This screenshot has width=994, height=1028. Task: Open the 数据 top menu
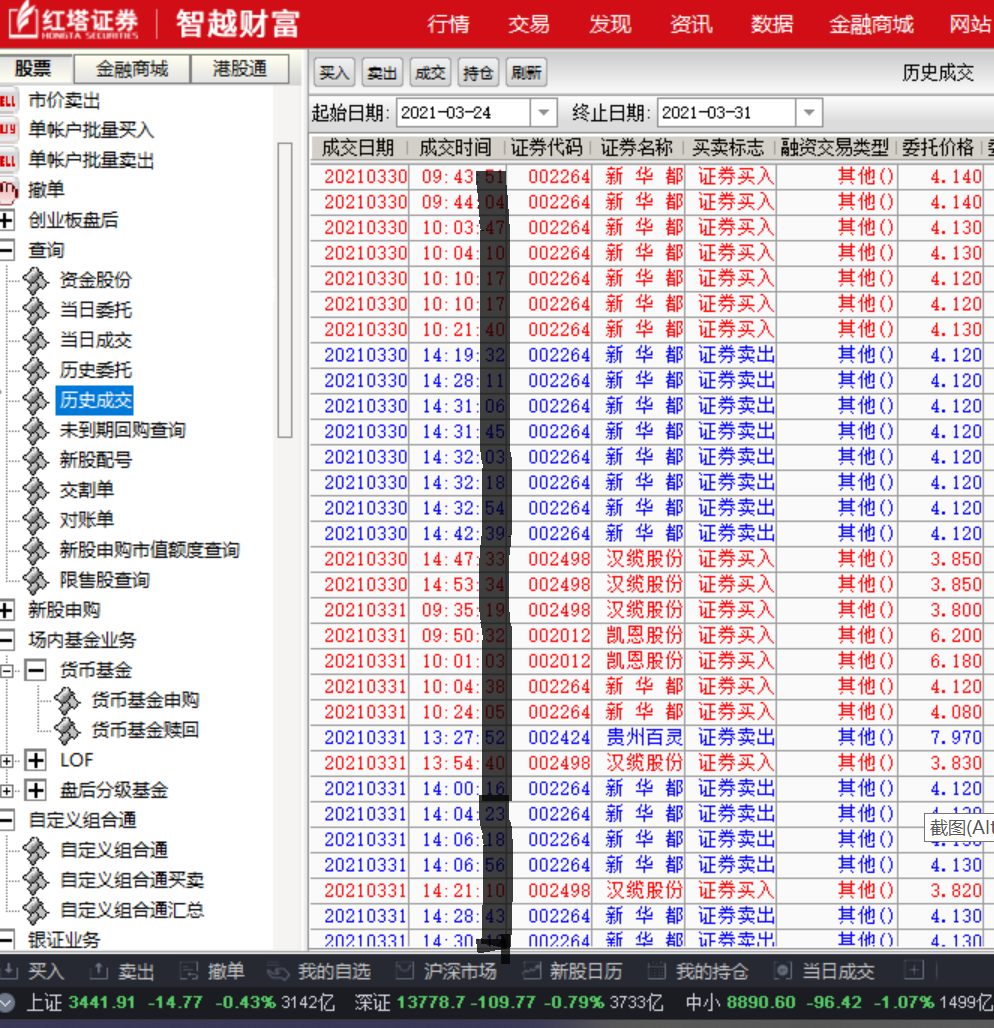point(772,25)
